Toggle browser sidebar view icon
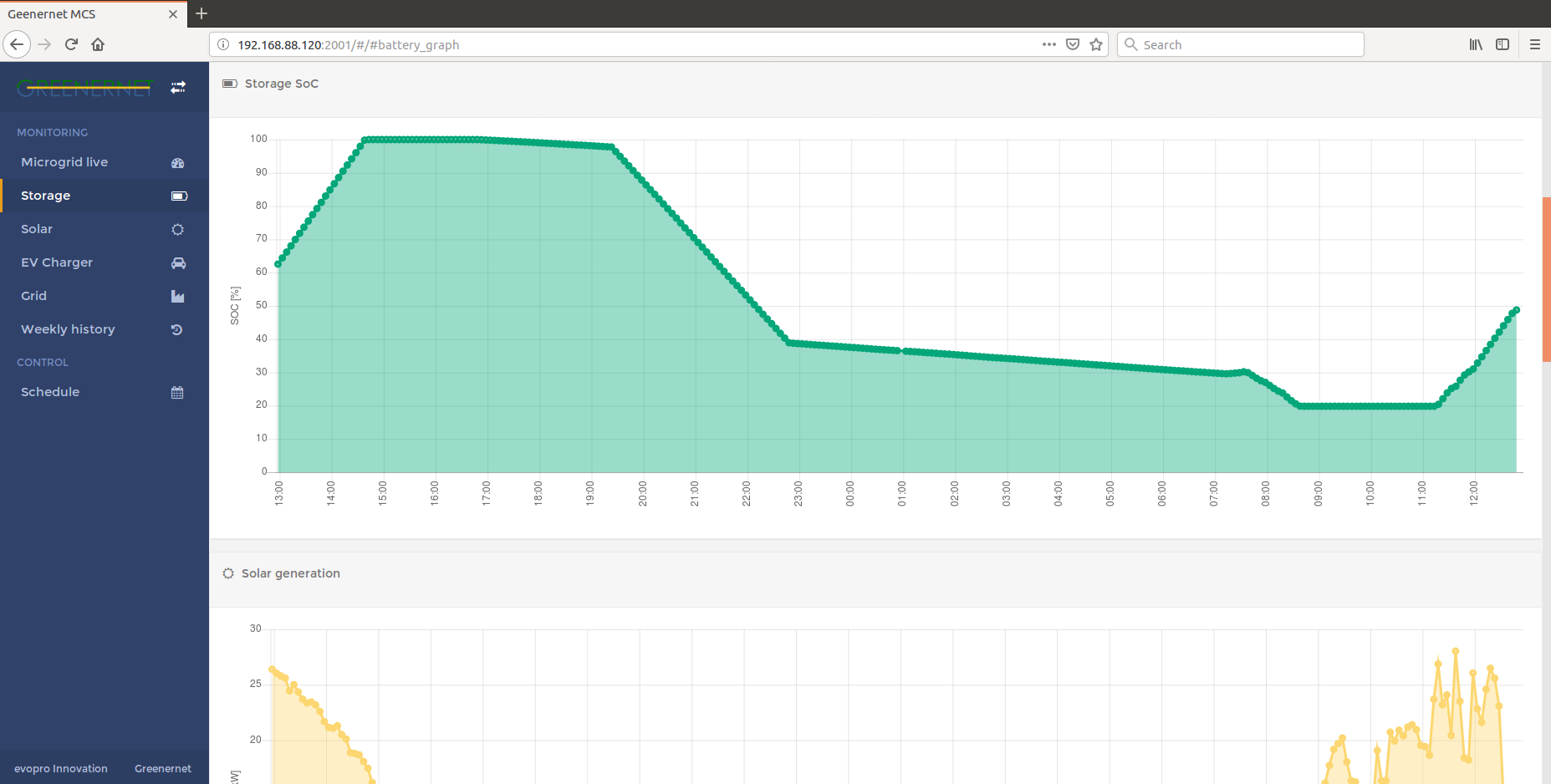 pos(1503,44)
